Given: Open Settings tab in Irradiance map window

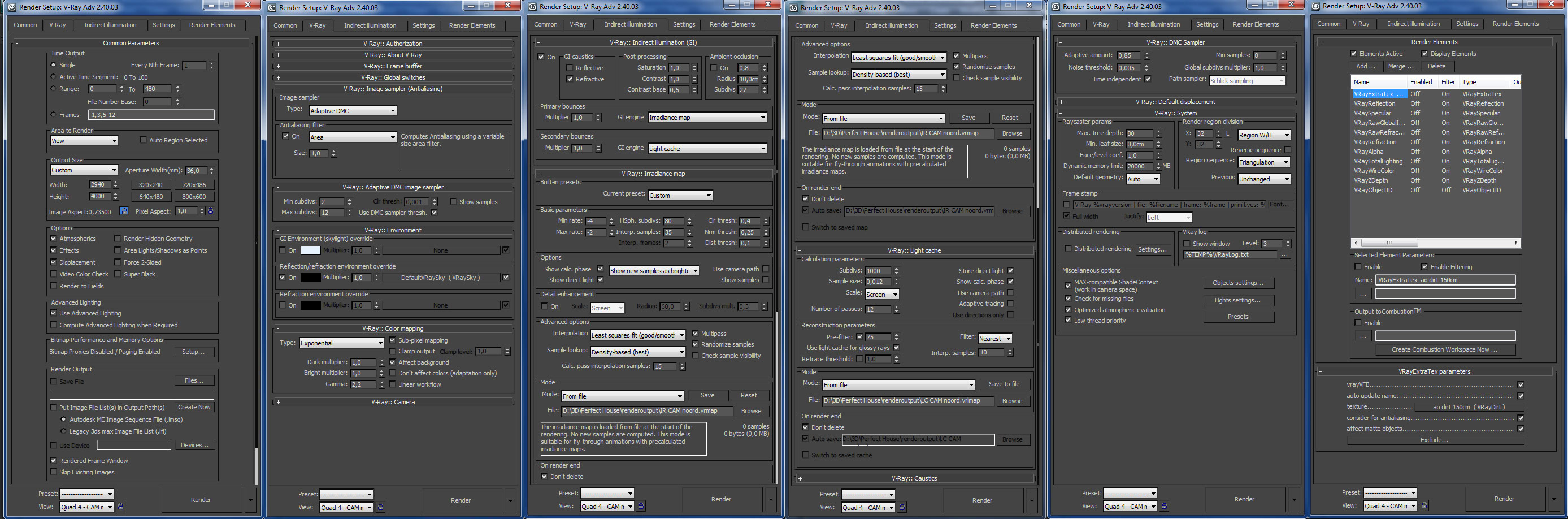Looking at the screenshot, I should click(x=684, y=24).
